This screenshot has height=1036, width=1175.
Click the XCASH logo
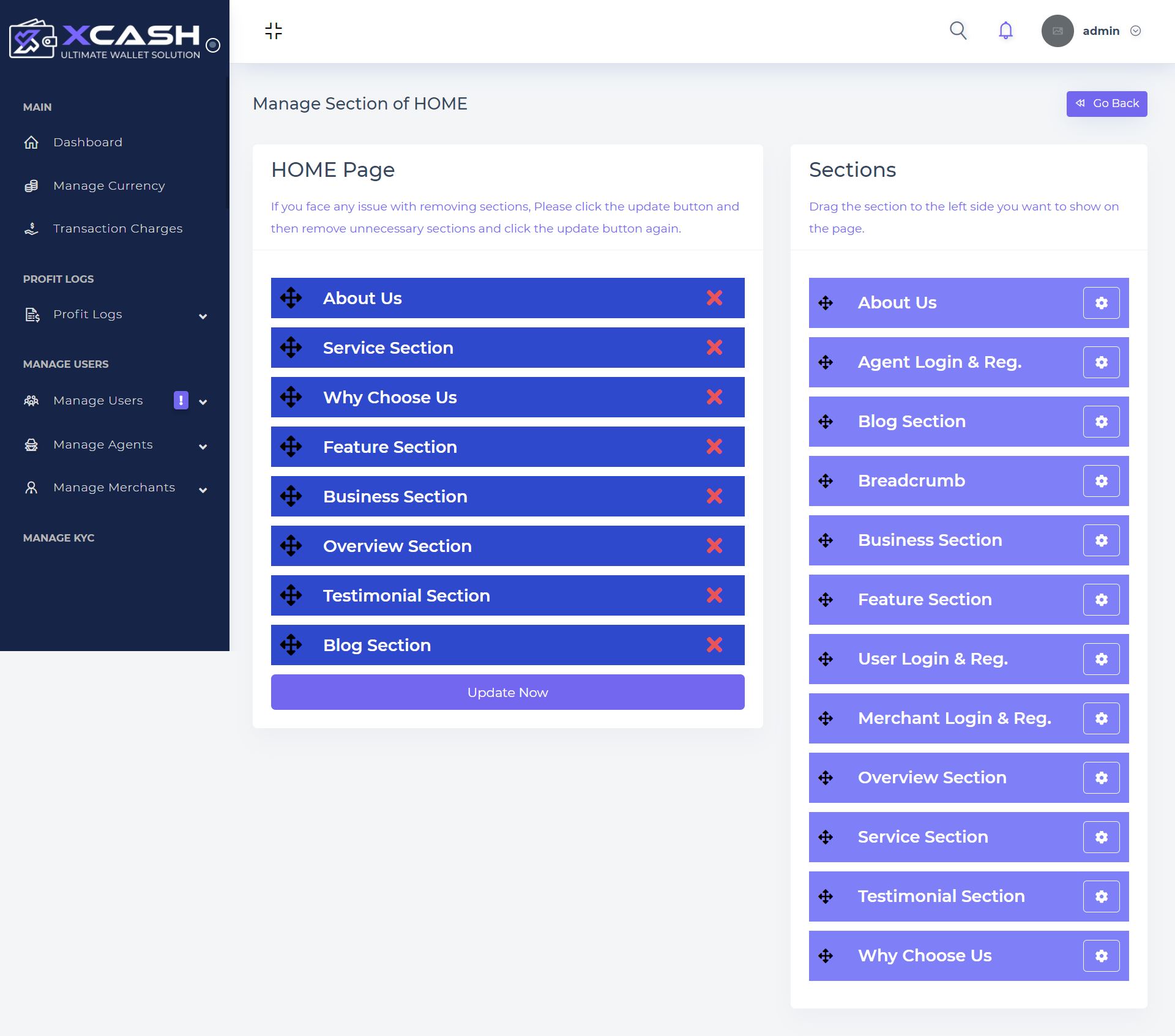(x=104, y=39)
